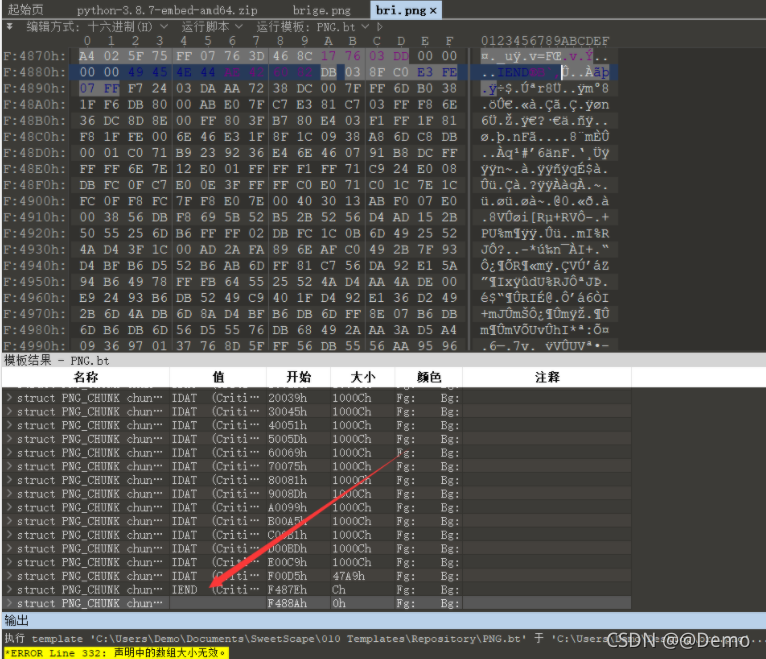Click the 颜色 column header
The height and width of the screenshot is (659, 766).
coord(429,377)
